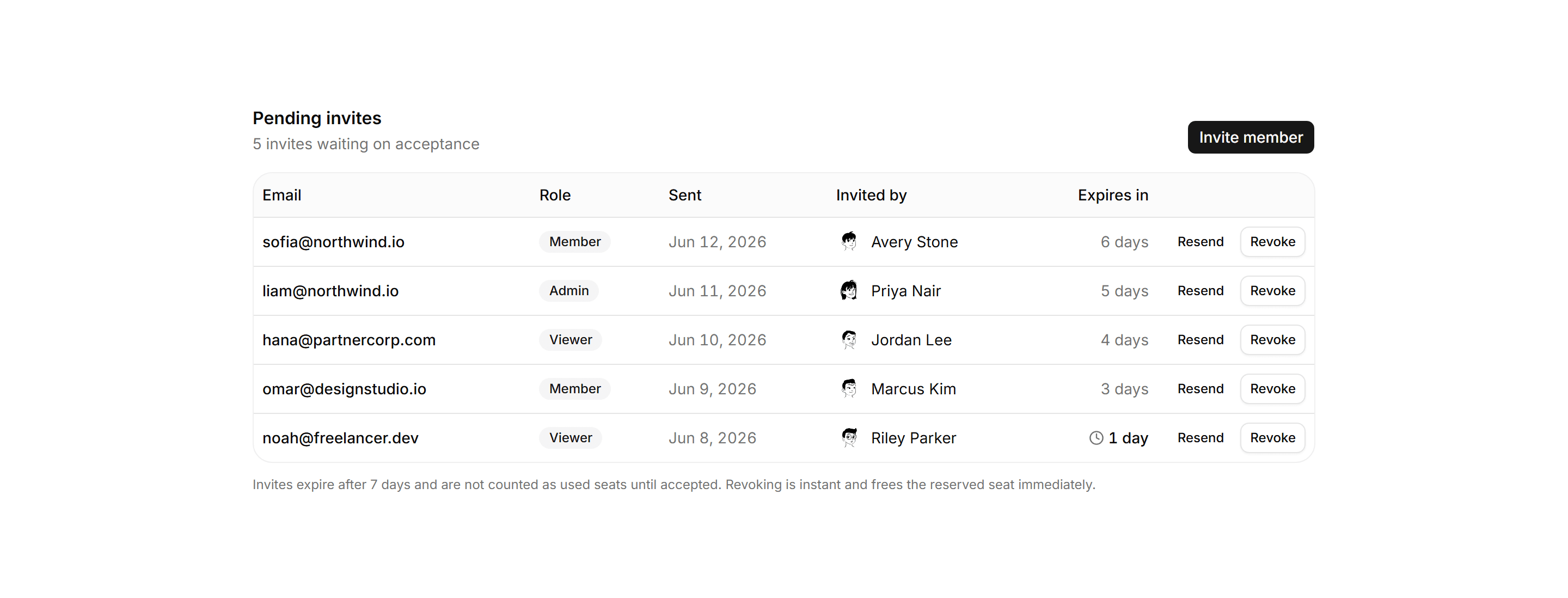
Task: Click the clock icon beside 1 day
Action: (1095, 438)
